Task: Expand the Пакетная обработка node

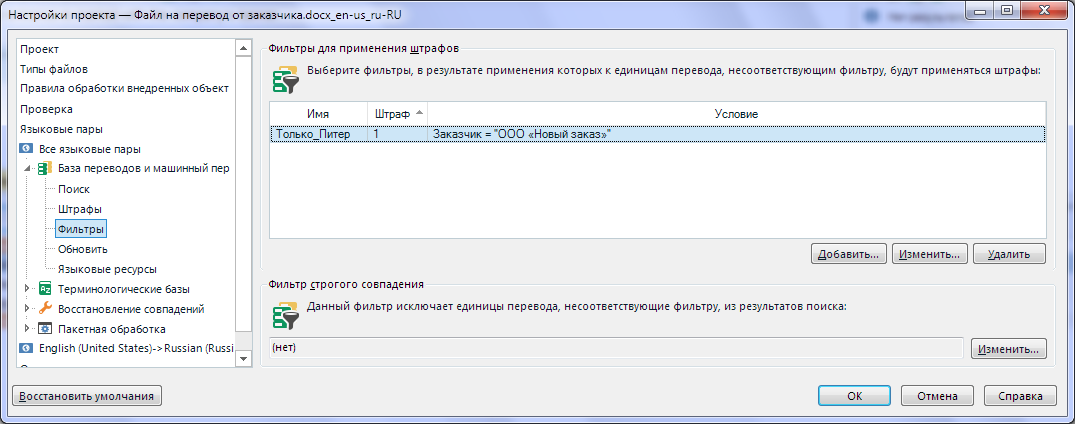Action: pyautogui.click(x=28, y=329)
